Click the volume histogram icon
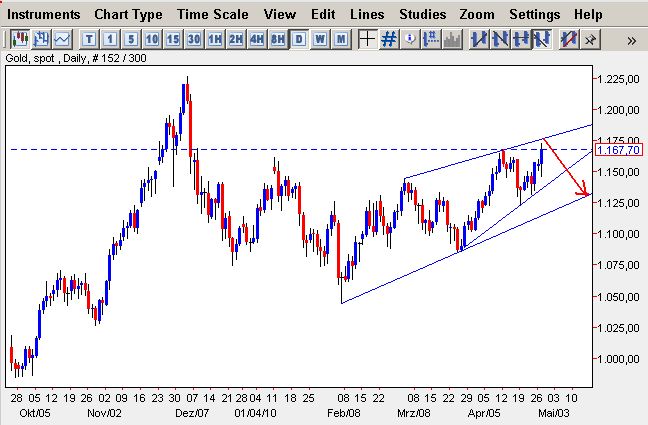This screenshot has height=425, width=648. coord(452,40)
